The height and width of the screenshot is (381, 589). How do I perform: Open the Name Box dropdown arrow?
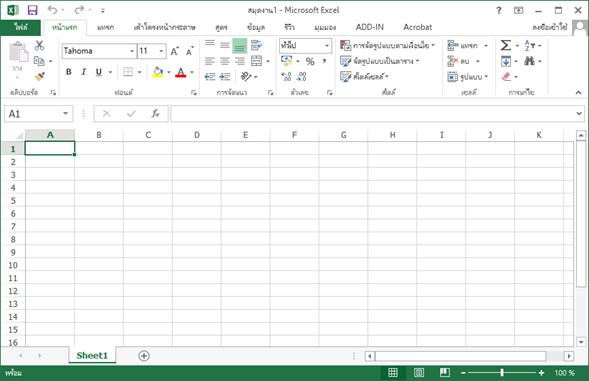point(65,113)
